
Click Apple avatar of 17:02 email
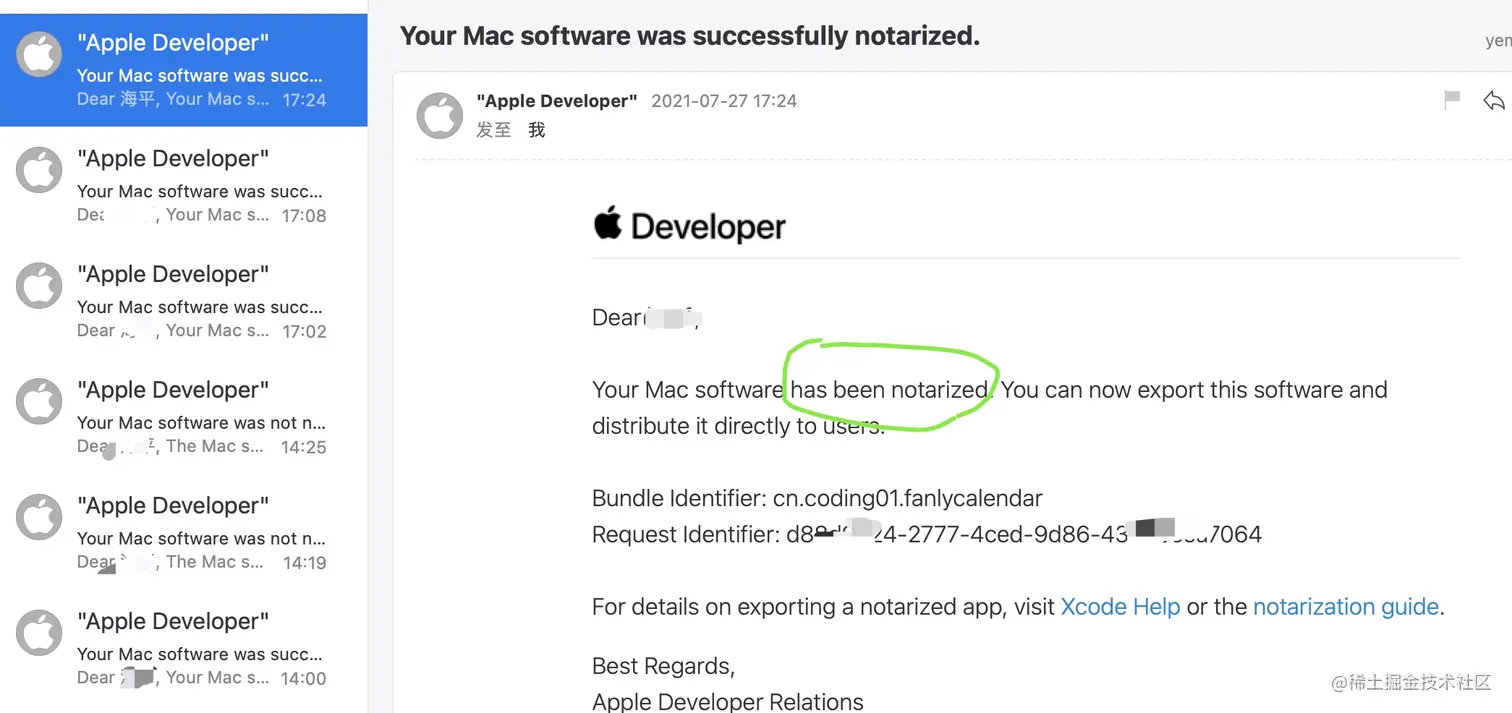[x=40, y=286]
